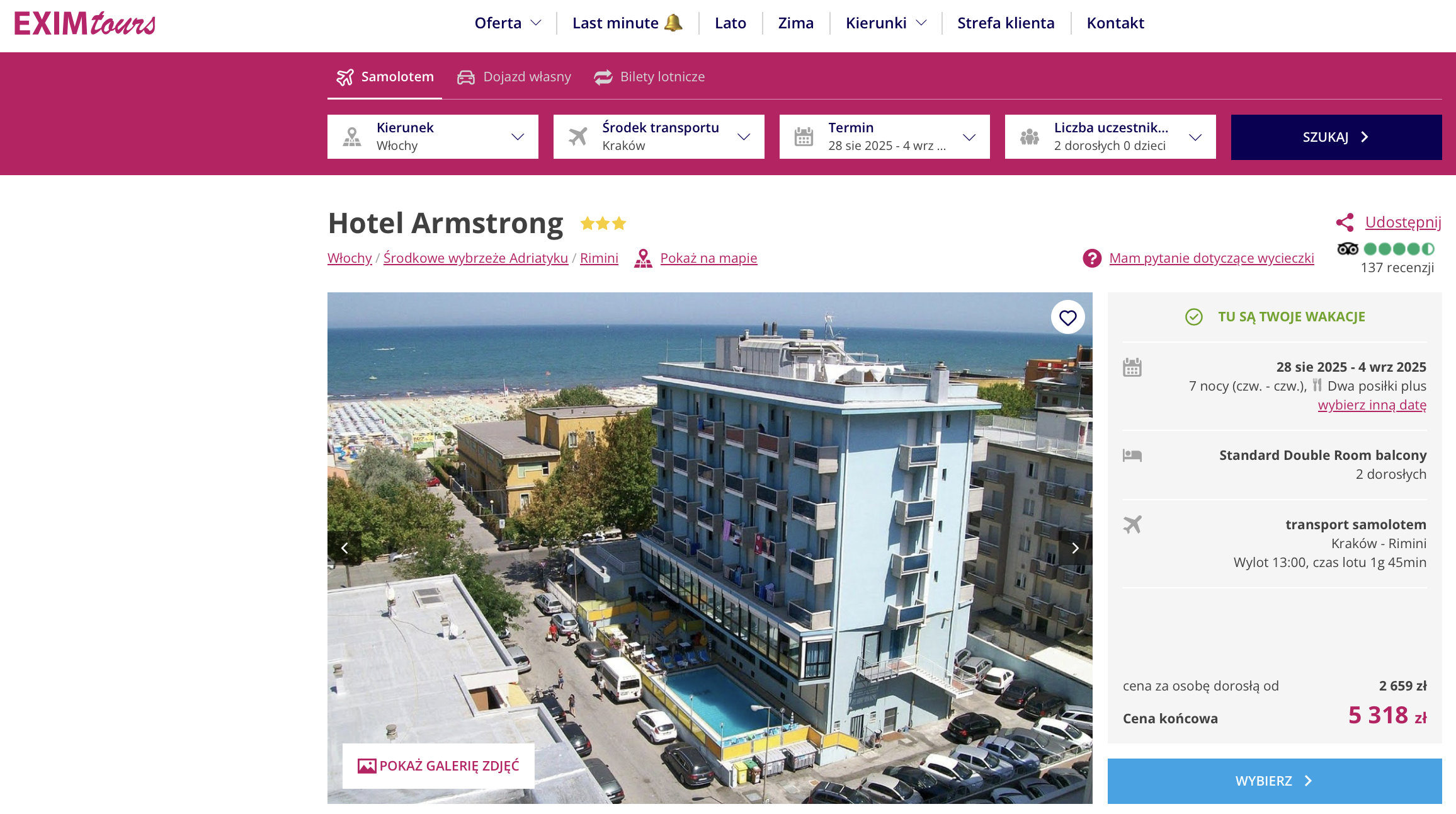Select the Bilety lotnicze tab
Screen dimensions: 1456x814
tap(649, 77)
